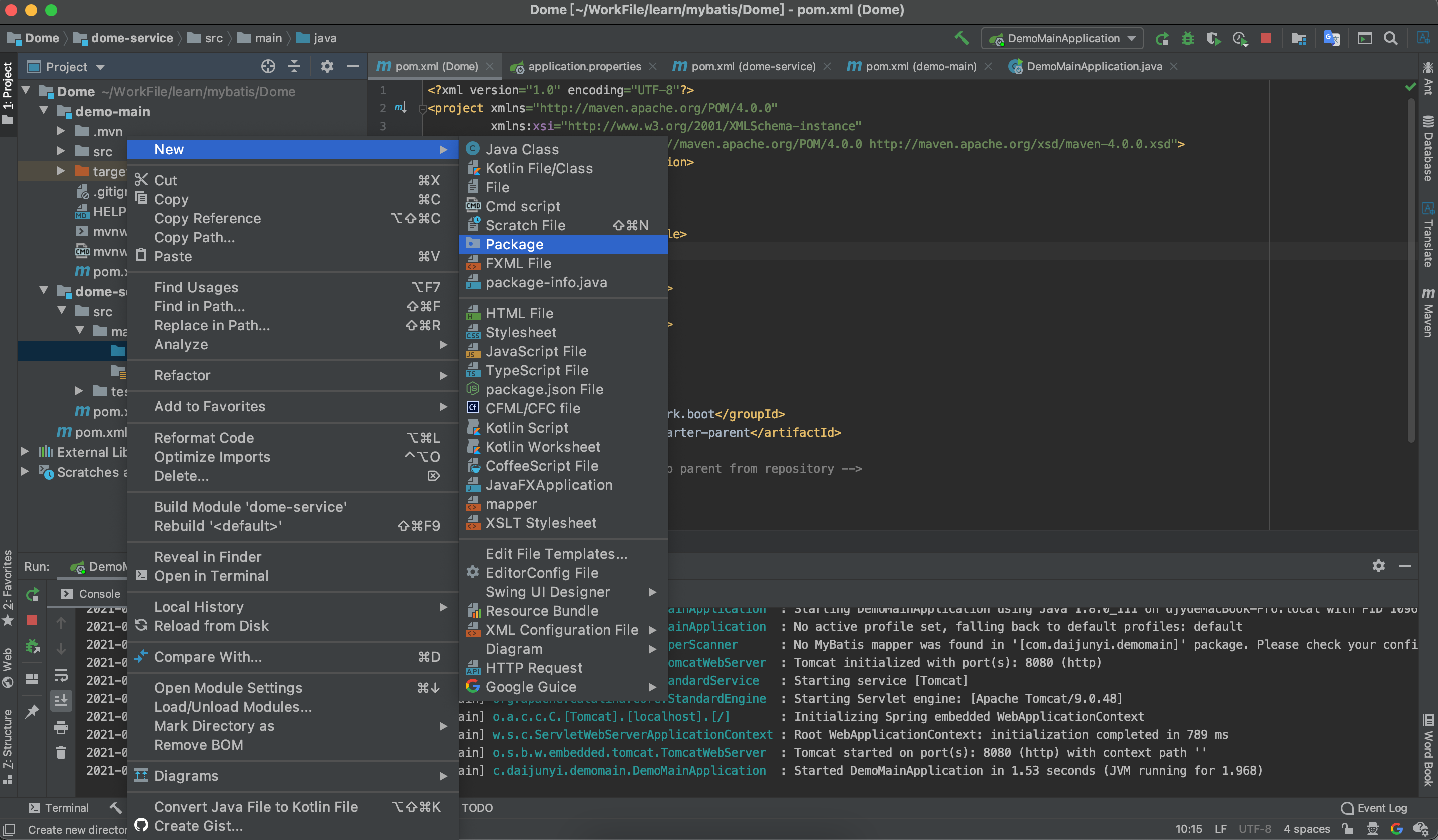Screen dimensions: 1438x840
Task: Click the TODO tool window button
Action: [x=477, y=808]
